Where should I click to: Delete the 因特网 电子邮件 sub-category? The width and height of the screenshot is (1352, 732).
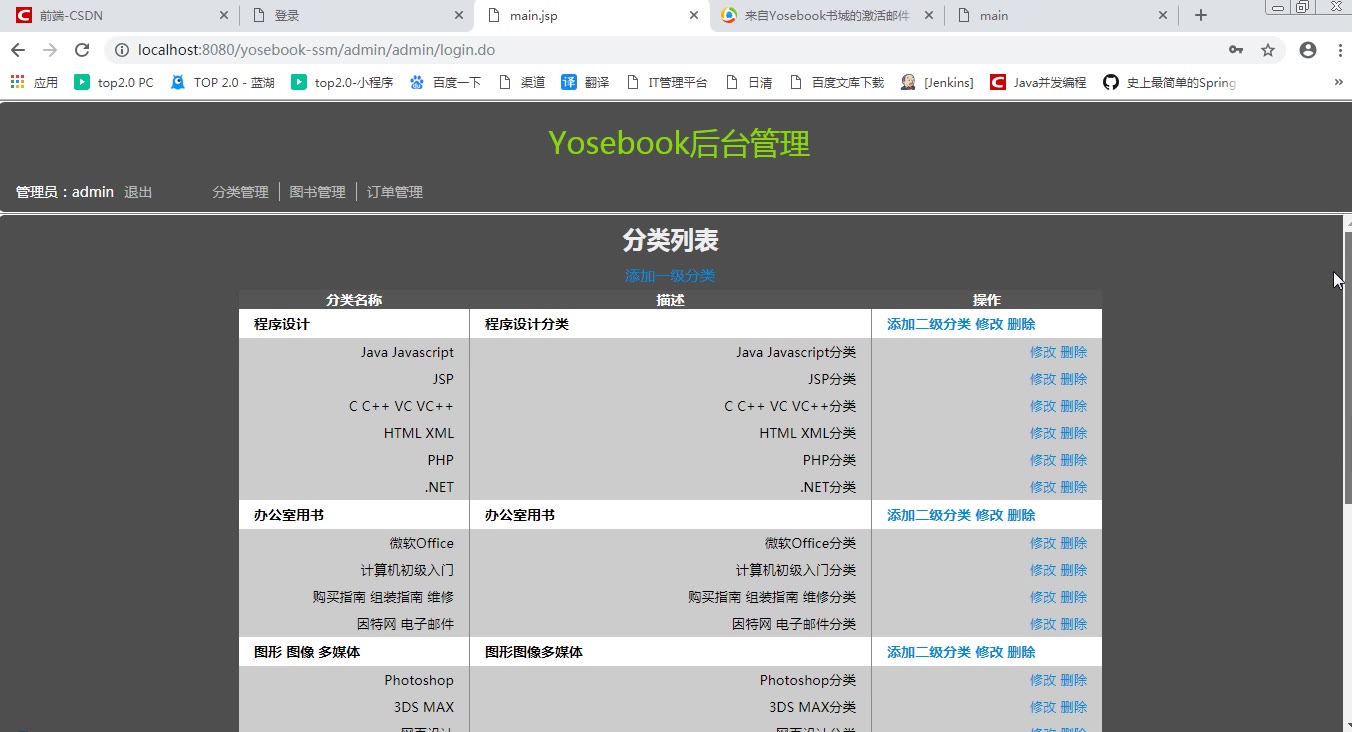tap(1073, 624)
